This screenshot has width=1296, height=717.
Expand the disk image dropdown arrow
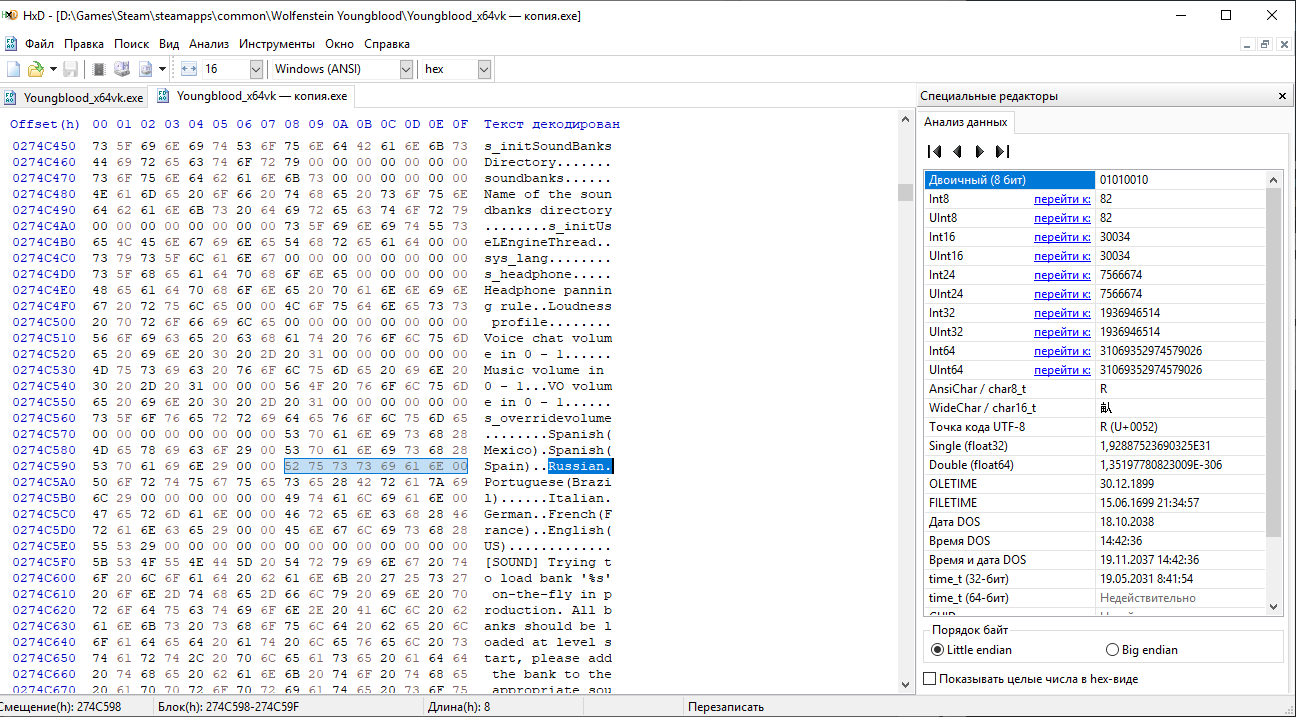tap(162, 69)
